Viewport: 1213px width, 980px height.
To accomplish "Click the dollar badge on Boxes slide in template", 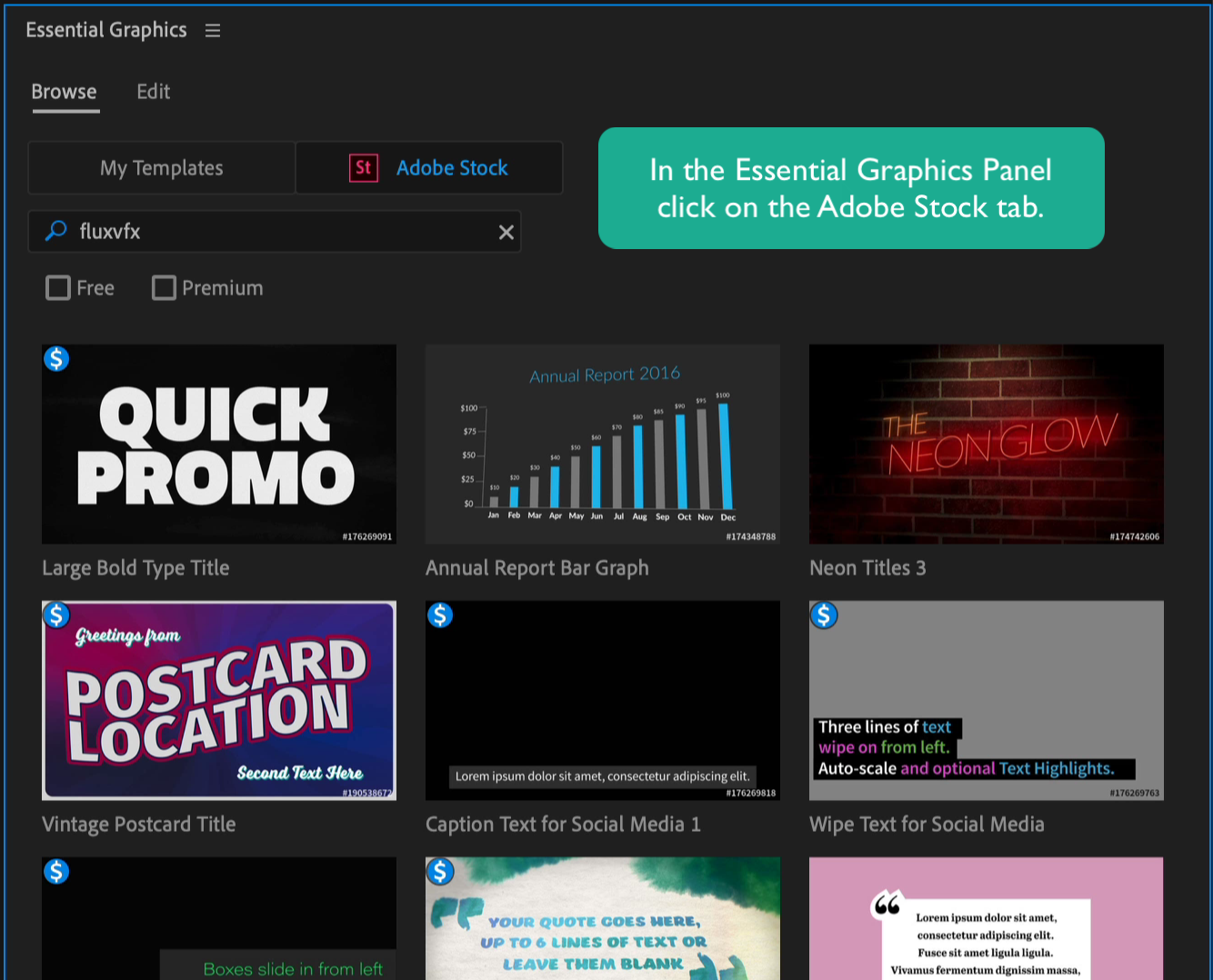I will [x=56, y=872].
